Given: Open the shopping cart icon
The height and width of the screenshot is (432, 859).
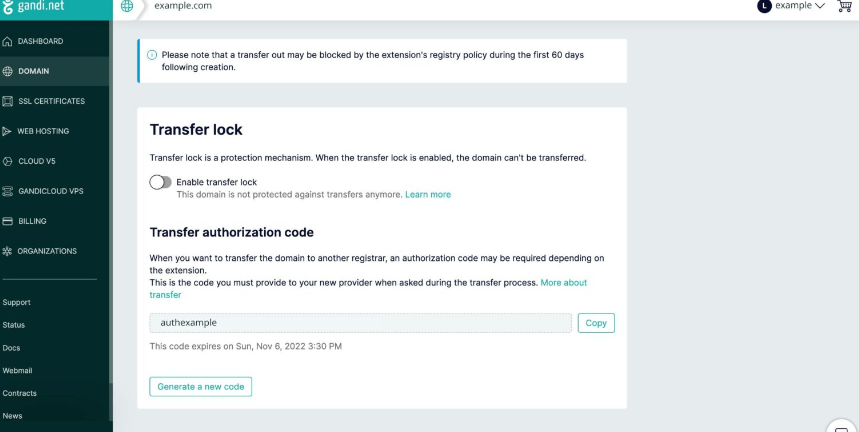Looking at the screenshot, I should pyautogui.click(x=843, y=6).
